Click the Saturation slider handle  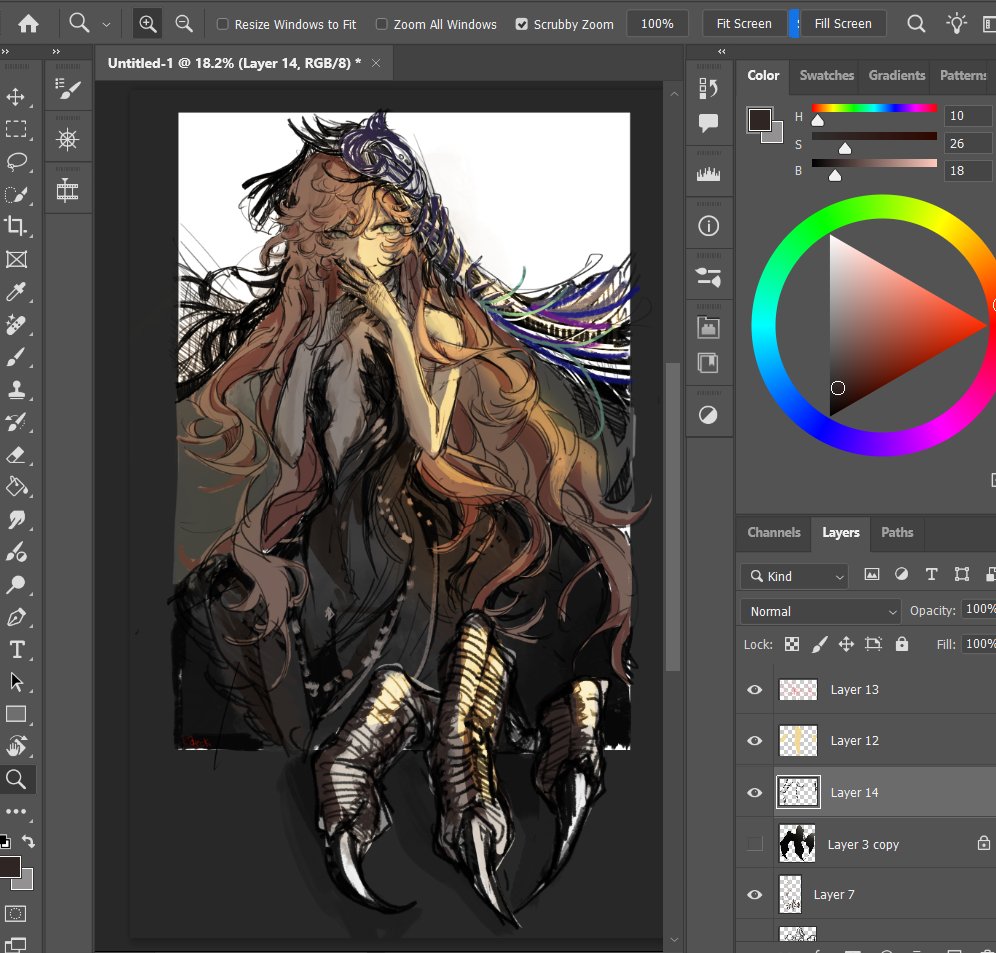(x=844, y=149)
